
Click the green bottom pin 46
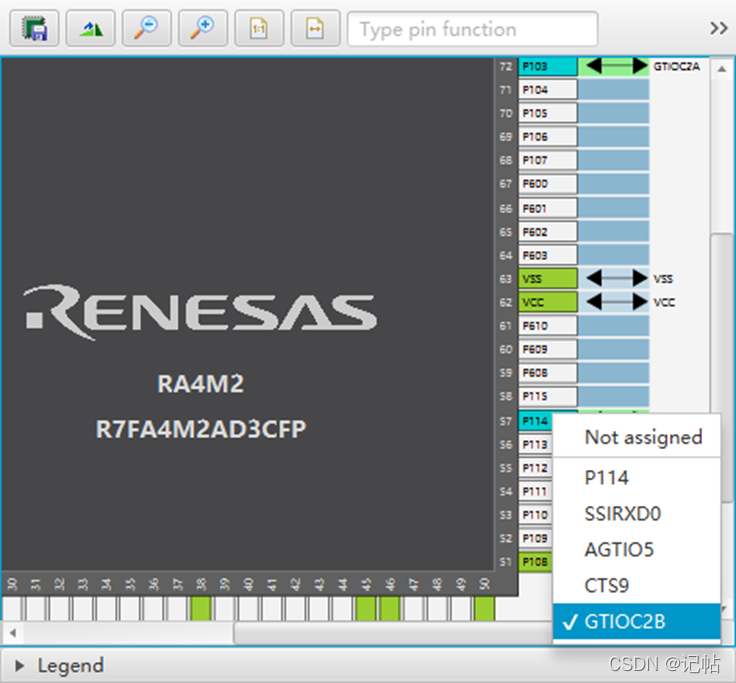pyautogui.click(x=390, y=608)
